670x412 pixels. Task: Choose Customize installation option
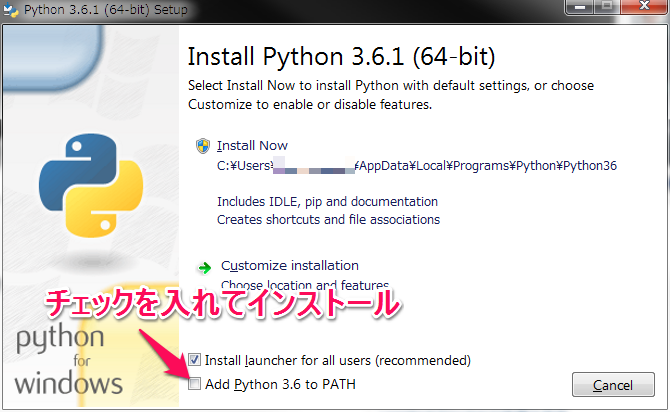290,265
